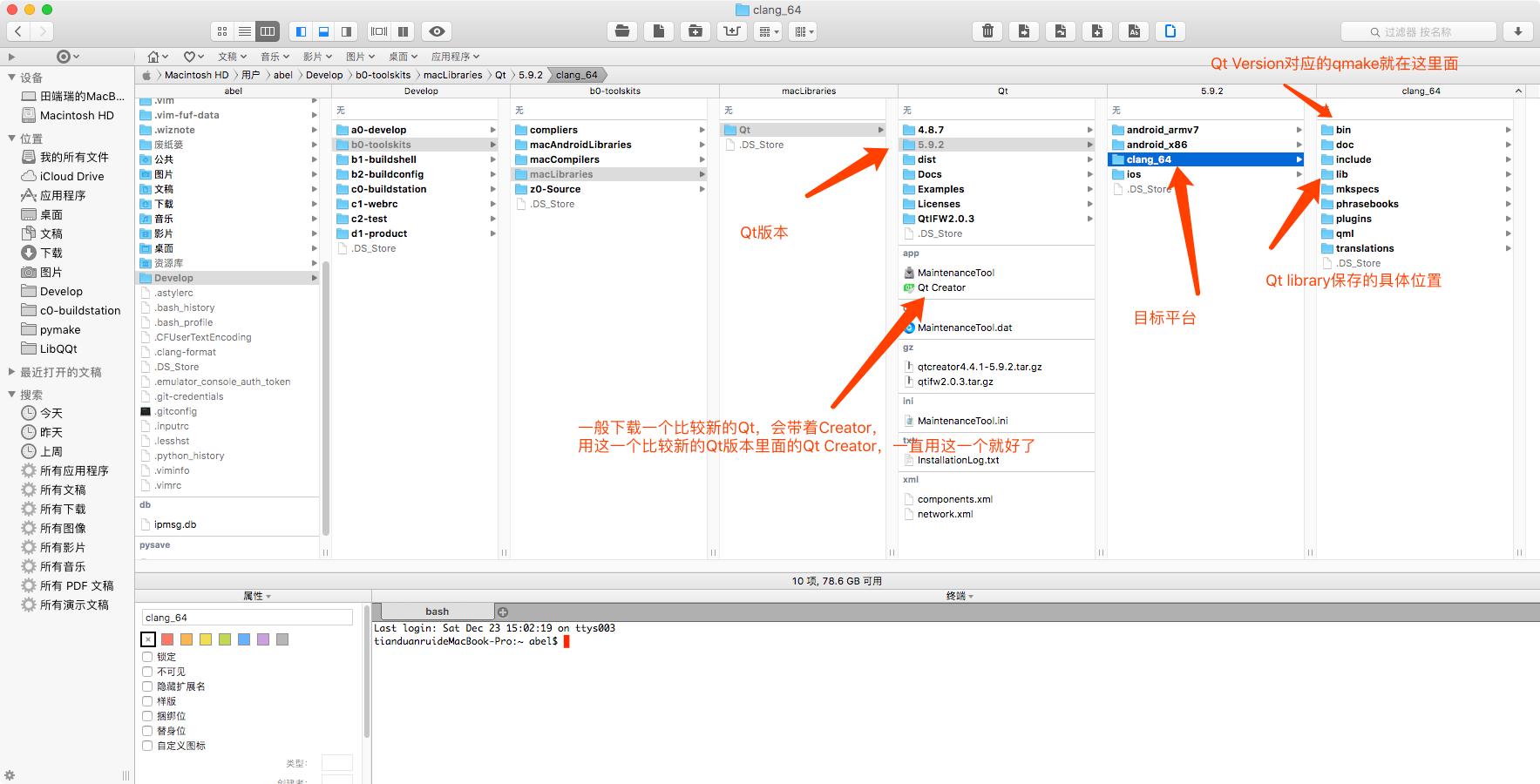
Task: Open the Qt Creator app item
Action: pyautogui.click(x=941, y=287)
